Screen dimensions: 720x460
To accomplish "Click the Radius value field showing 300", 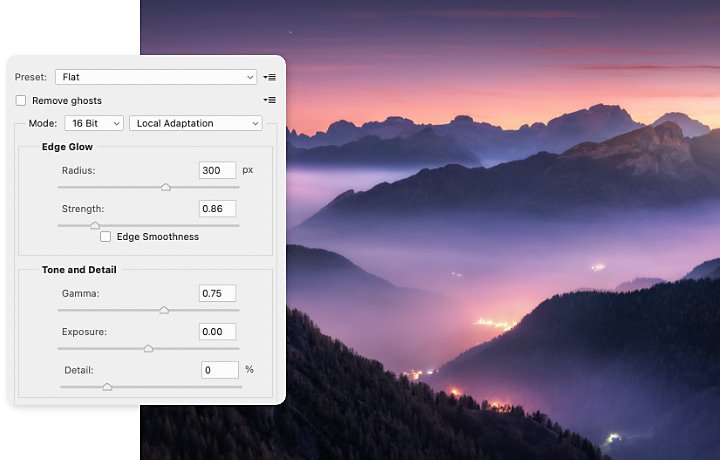I will pyautogui.click(x=217, y=170).
